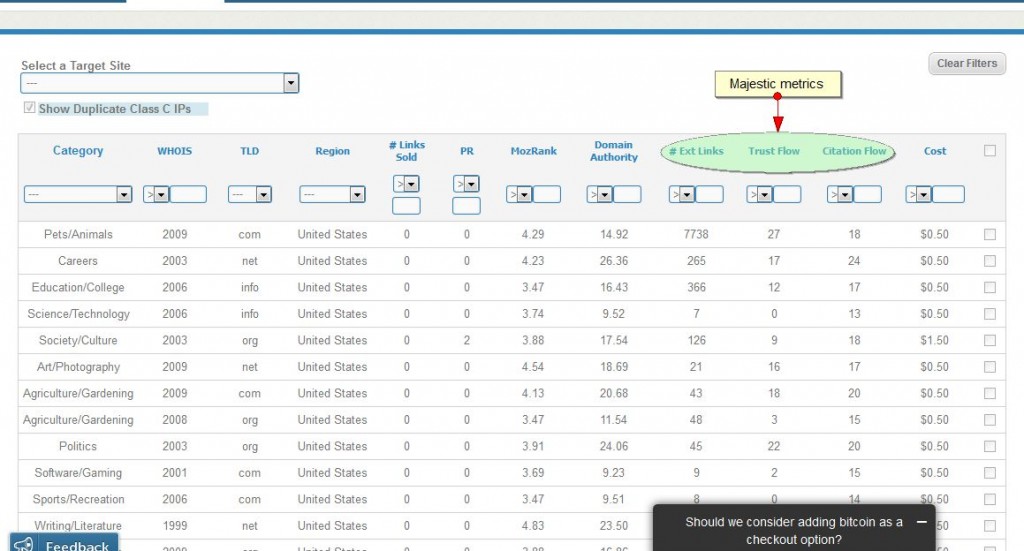Screen dimensions: 1024x551
Task: Click the Society/Culture category cell
Action: click(78, 341)
